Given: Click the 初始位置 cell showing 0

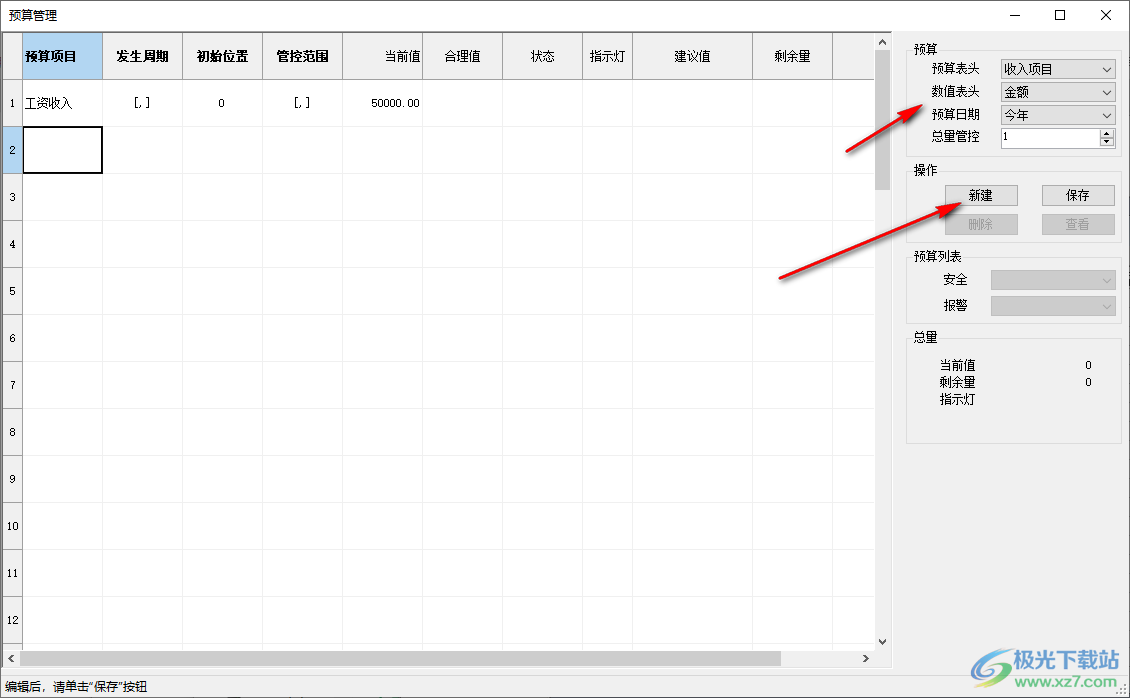Looking at the screenshot, I should [223, 103].
